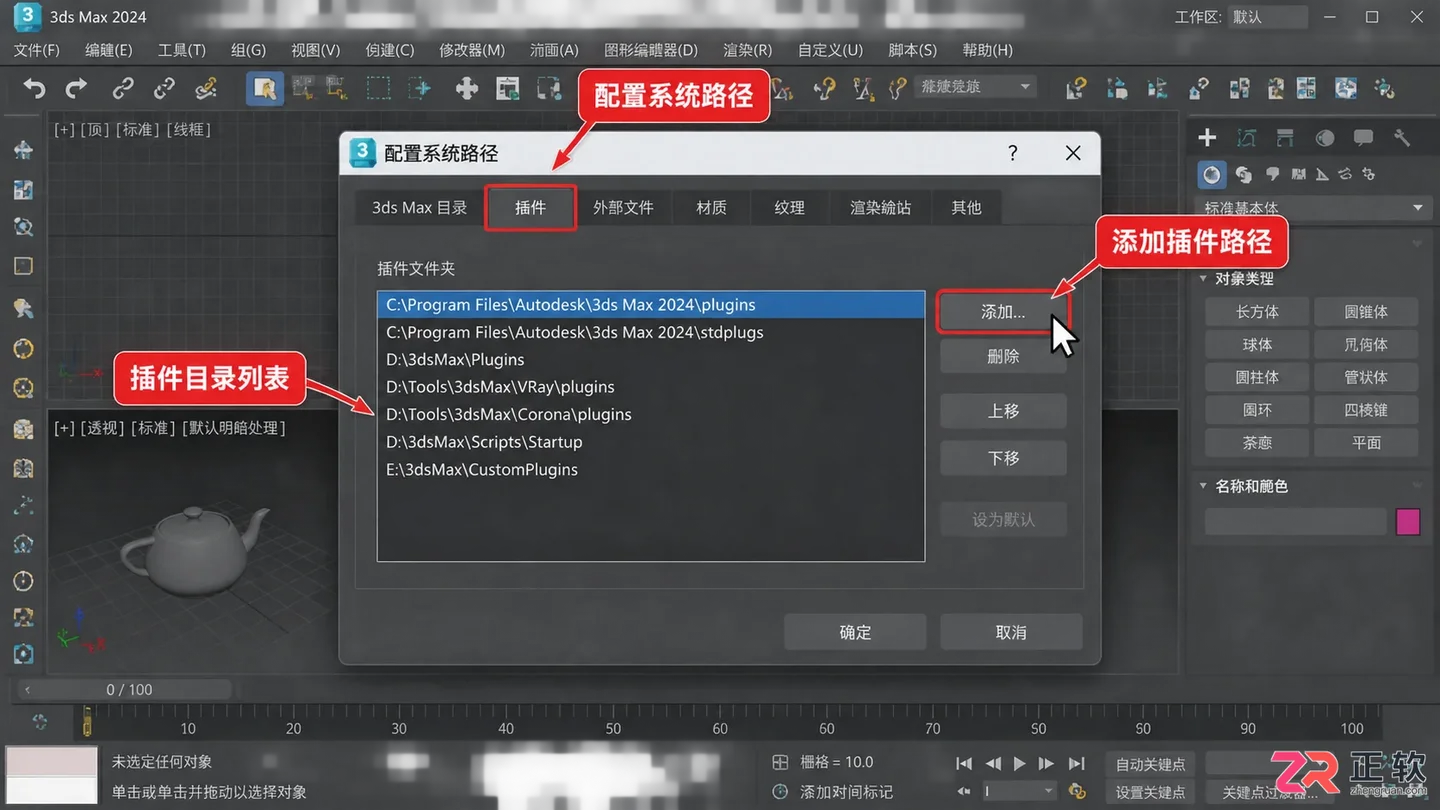1440x810 pixels.
Task: Open the Motion tab in command panel
Action: pyautogui.click(x=1325, y=138)
